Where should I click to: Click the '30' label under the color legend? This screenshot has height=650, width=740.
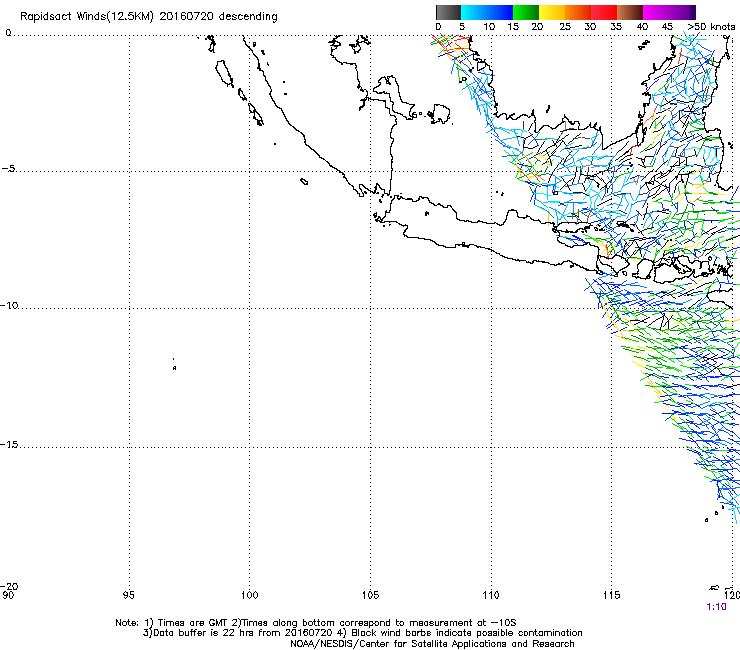pyautogui.click(x=590, y=27)
